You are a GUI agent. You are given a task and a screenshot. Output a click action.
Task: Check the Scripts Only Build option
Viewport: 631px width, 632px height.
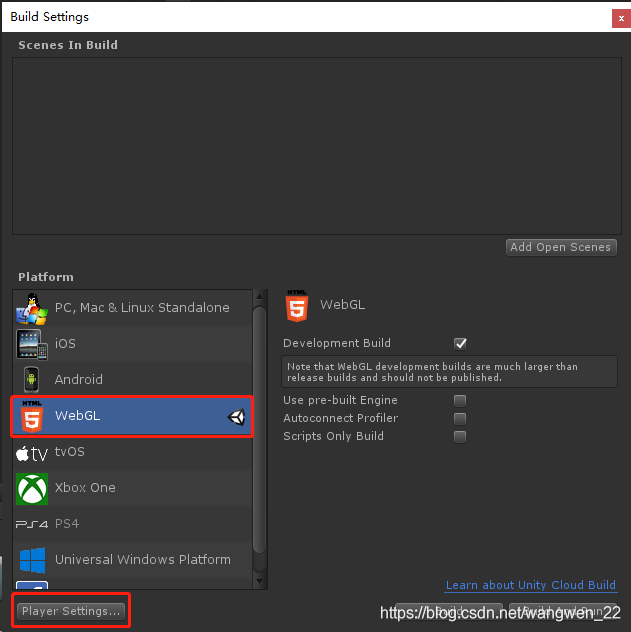(460, 437)
